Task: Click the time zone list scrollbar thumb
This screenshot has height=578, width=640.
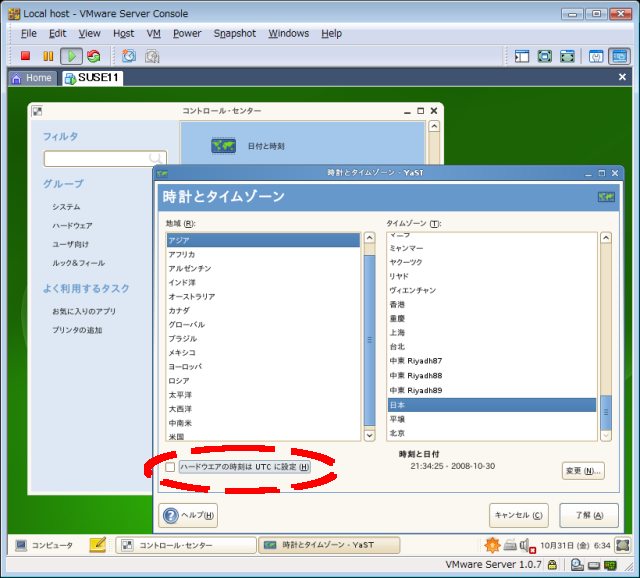Action: pos(606,413)
